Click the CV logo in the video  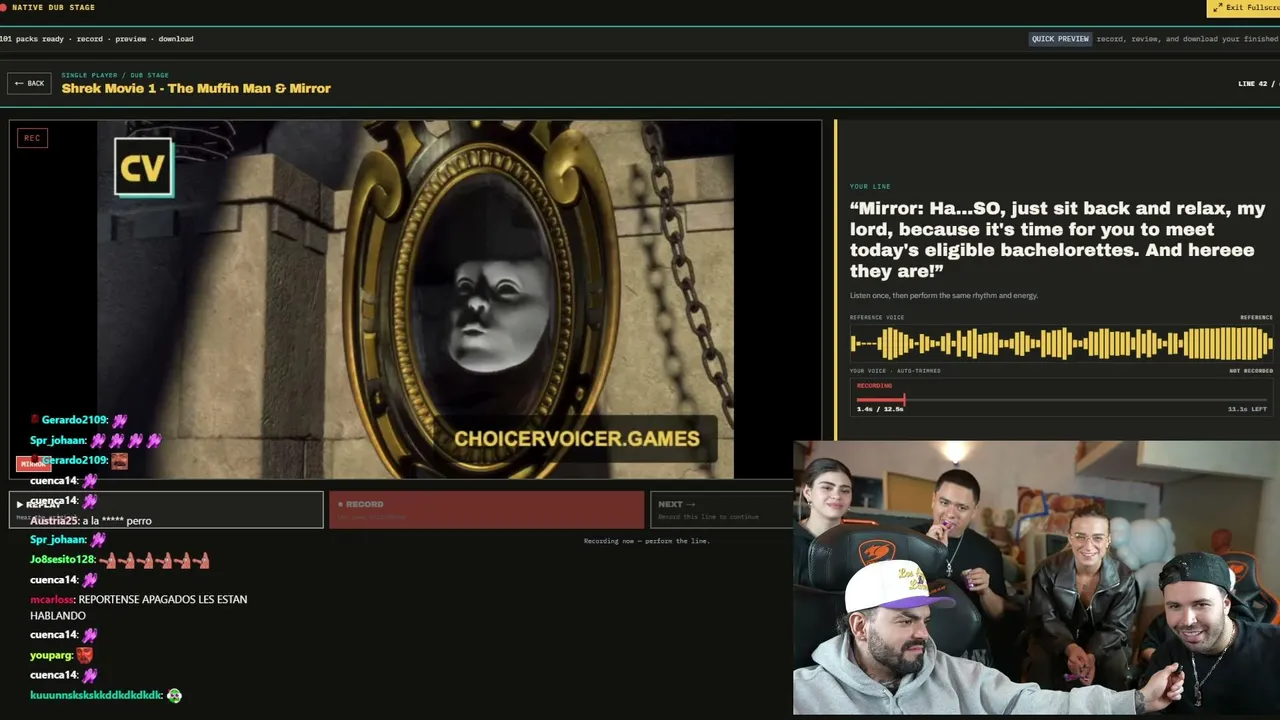click(144, 167)
